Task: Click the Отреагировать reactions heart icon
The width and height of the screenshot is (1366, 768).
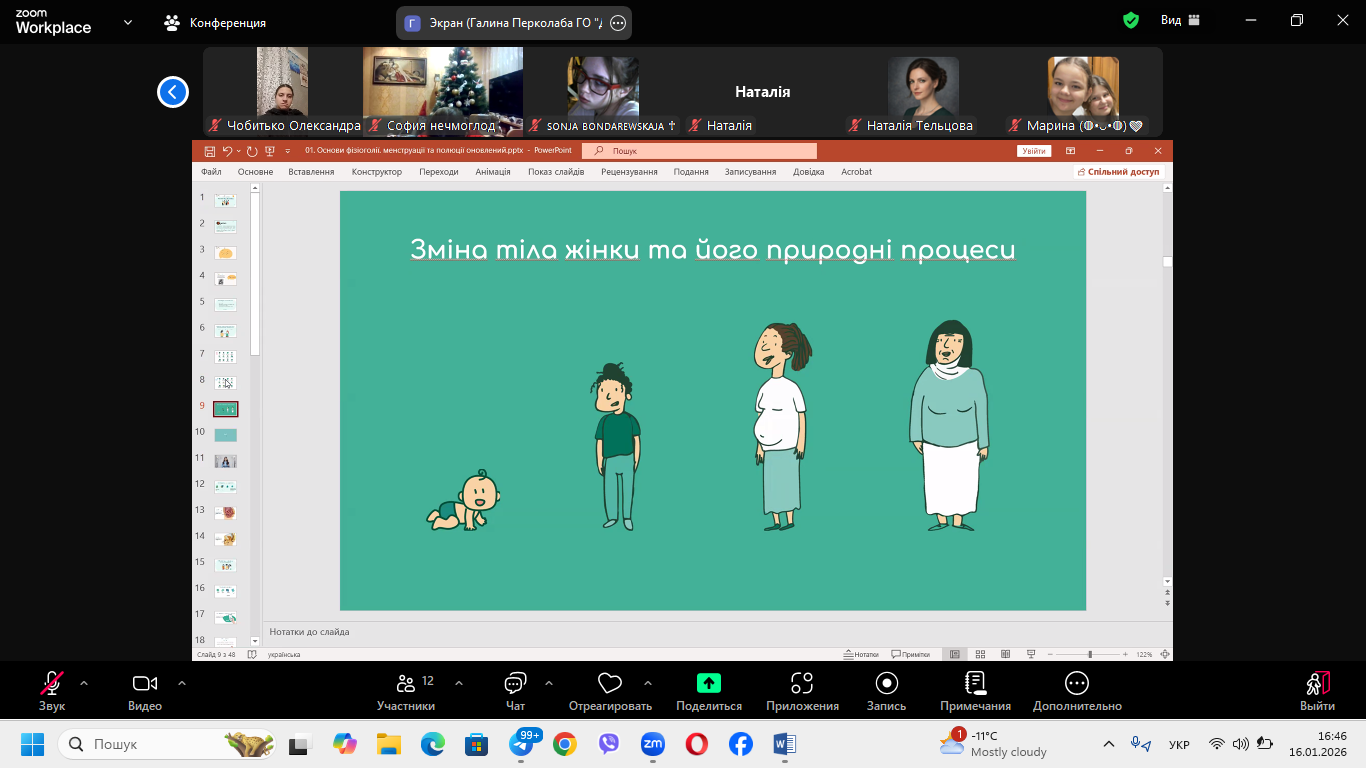Action: pyautogui.click(x=610, y=684)
